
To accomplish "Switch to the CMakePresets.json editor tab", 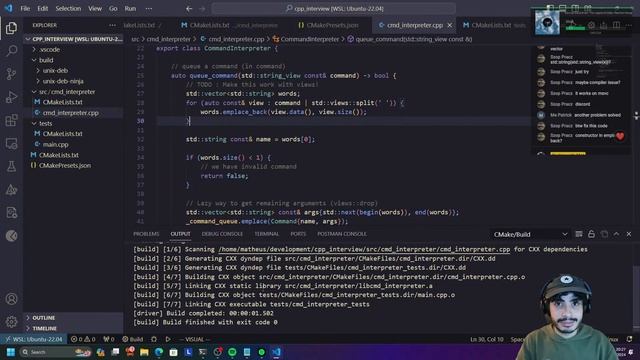I will click(x=329, y=25).
